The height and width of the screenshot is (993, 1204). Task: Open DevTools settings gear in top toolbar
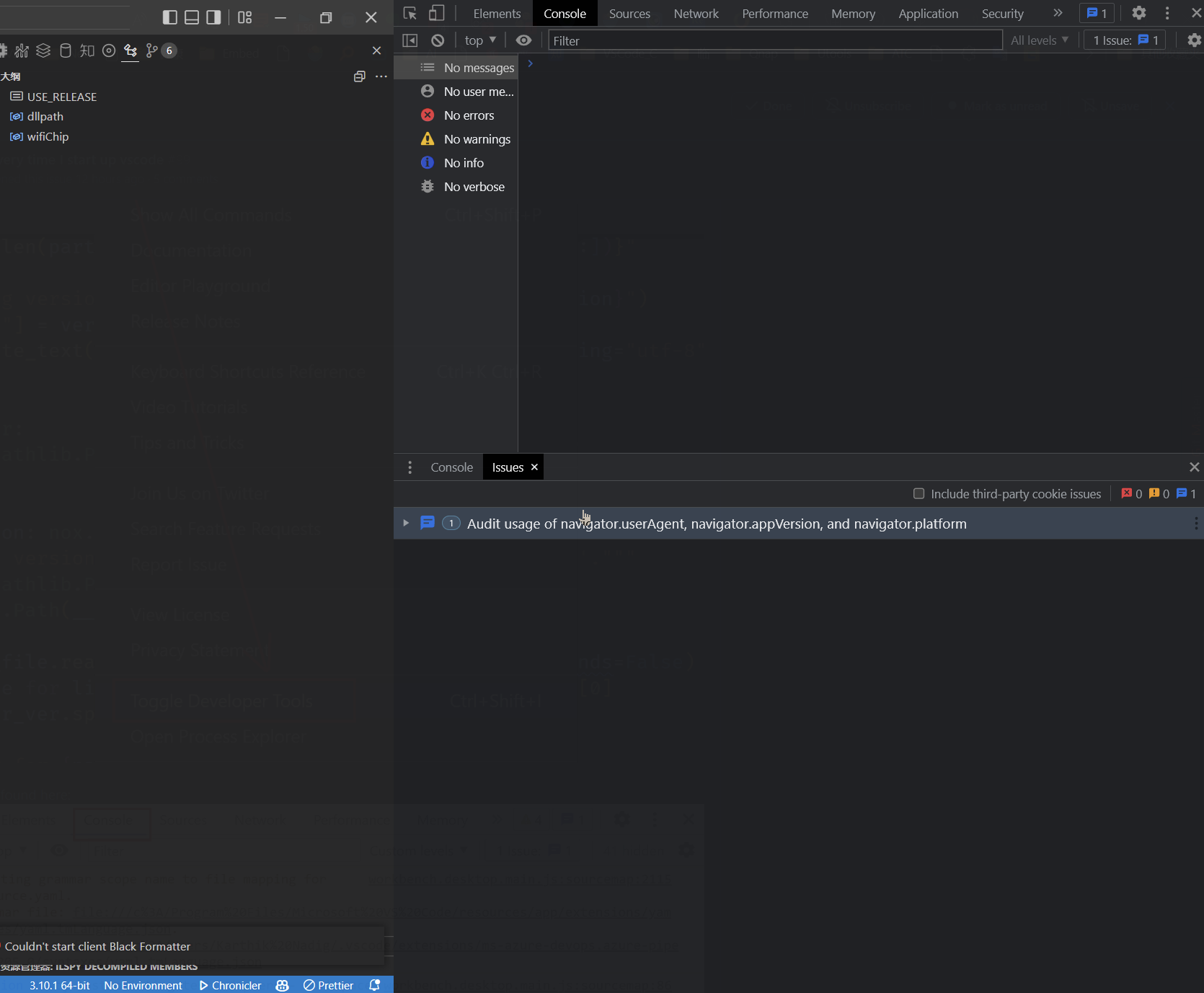pos(1139,13)
